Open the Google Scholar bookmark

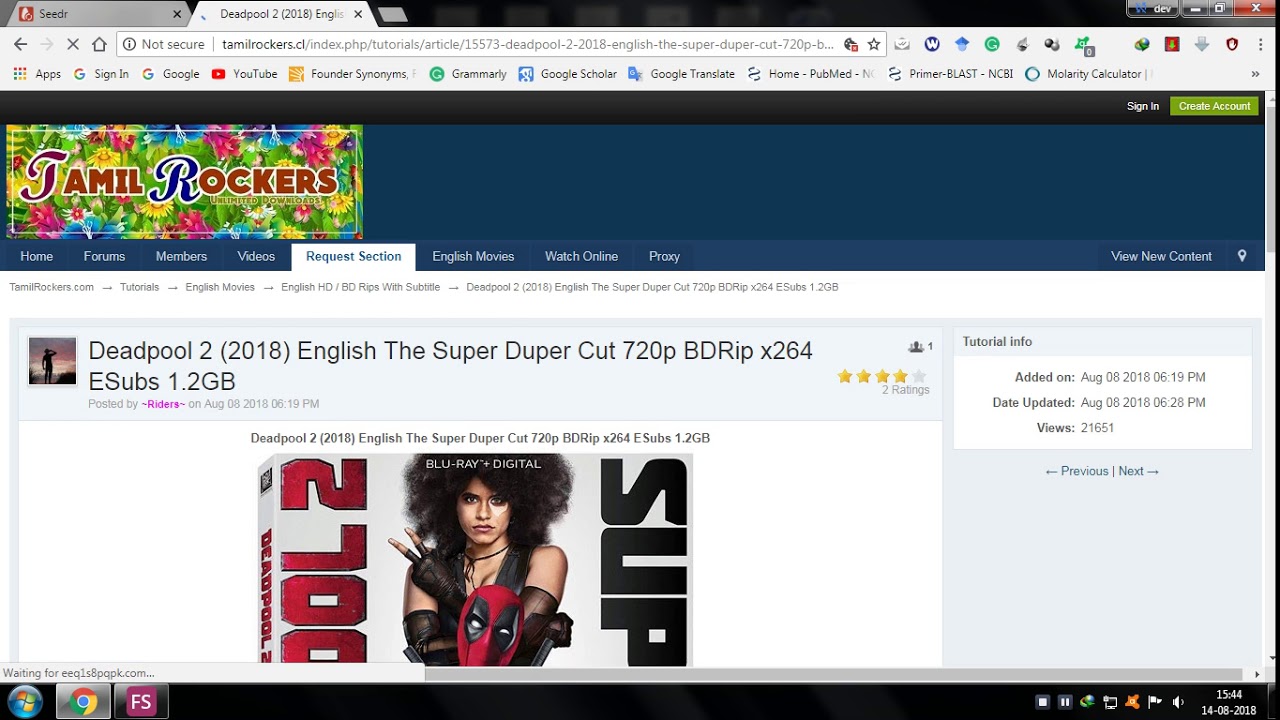(x=567, y=74)
